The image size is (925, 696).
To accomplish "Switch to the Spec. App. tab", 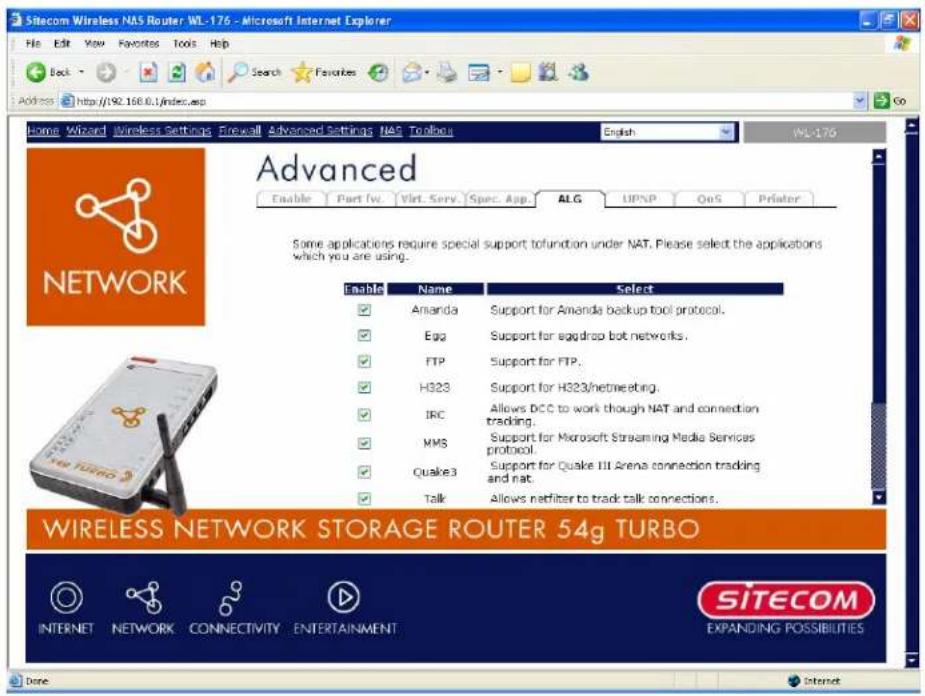I will [x=500, y=199].
